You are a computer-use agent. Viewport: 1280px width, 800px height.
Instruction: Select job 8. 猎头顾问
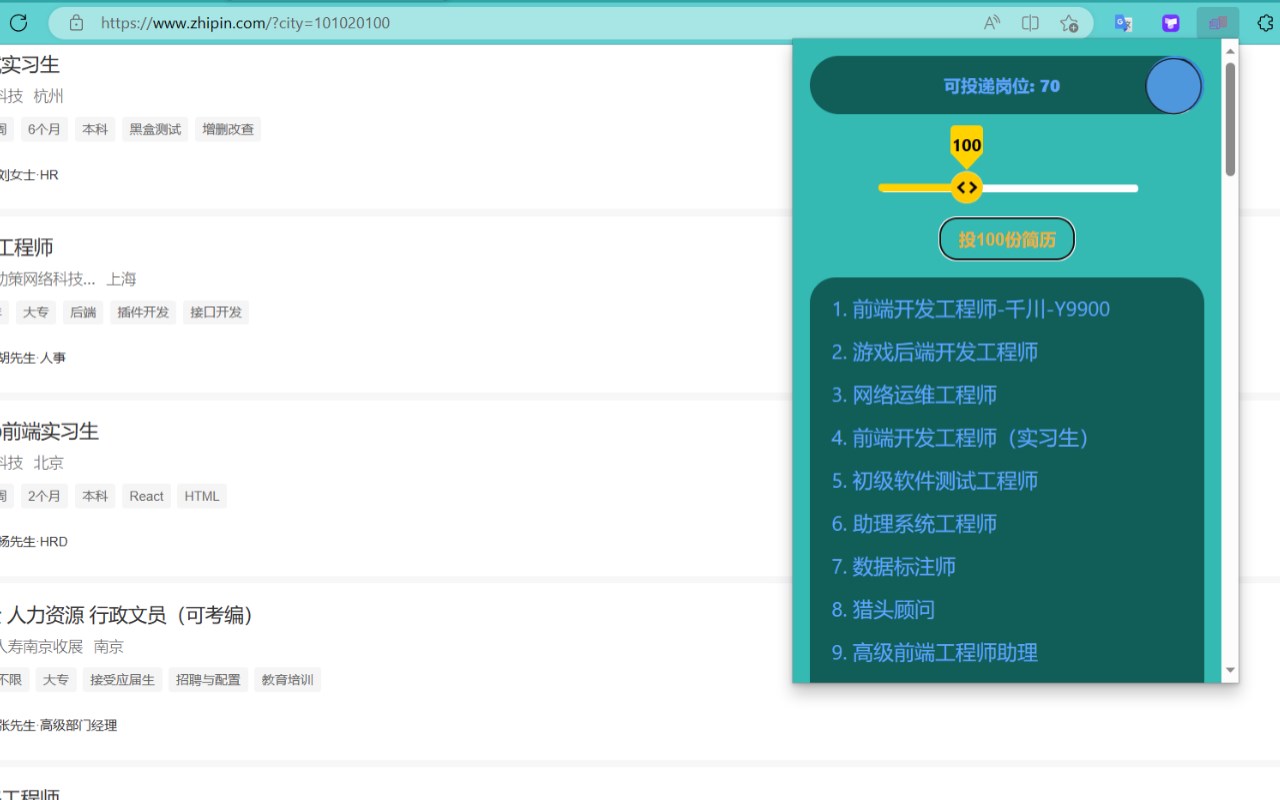(x=883, y=610)
